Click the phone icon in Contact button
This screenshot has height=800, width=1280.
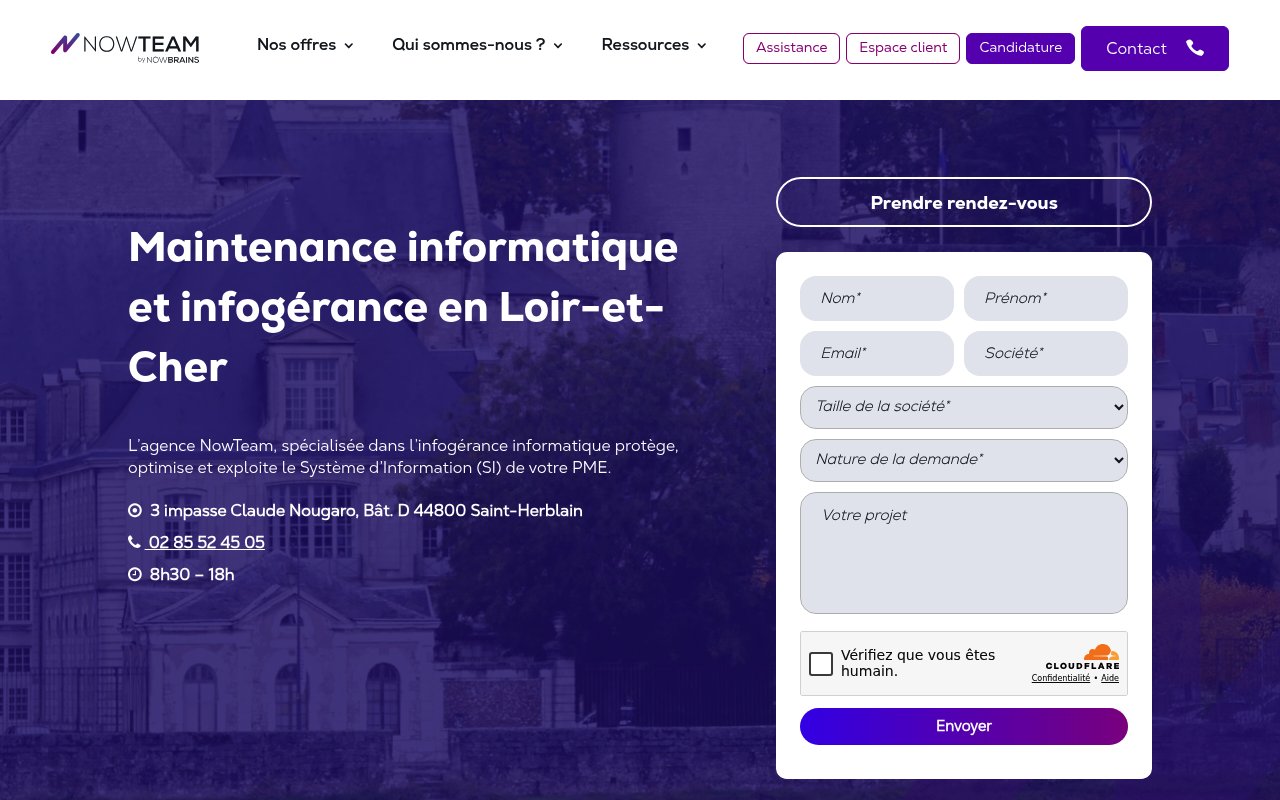[x=1195, y=48]
